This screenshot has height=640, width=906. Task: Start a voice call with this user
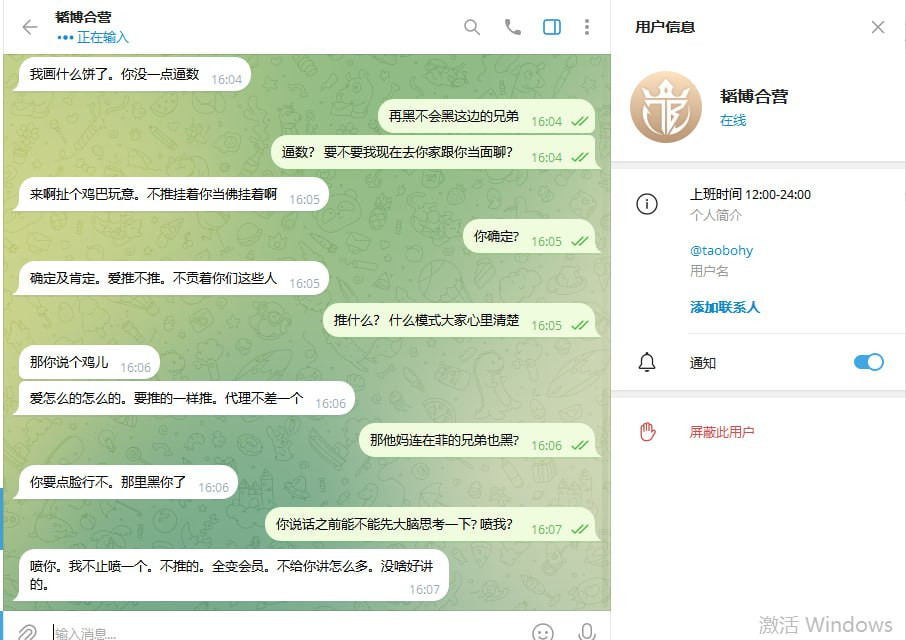513,27
